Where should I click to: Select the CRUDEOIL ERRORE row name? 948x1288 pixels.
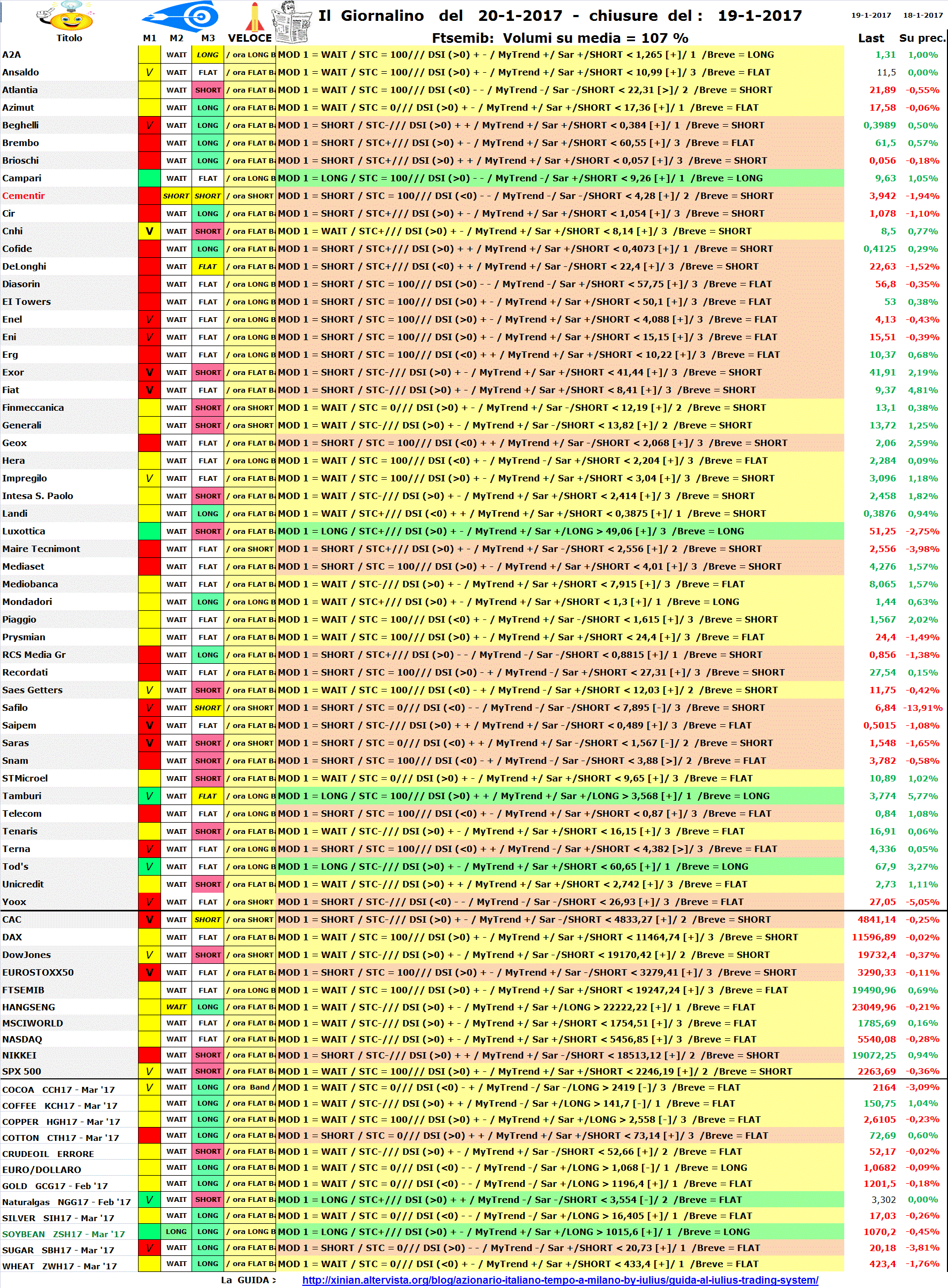pyautogui.click(x=48, y=1154)
